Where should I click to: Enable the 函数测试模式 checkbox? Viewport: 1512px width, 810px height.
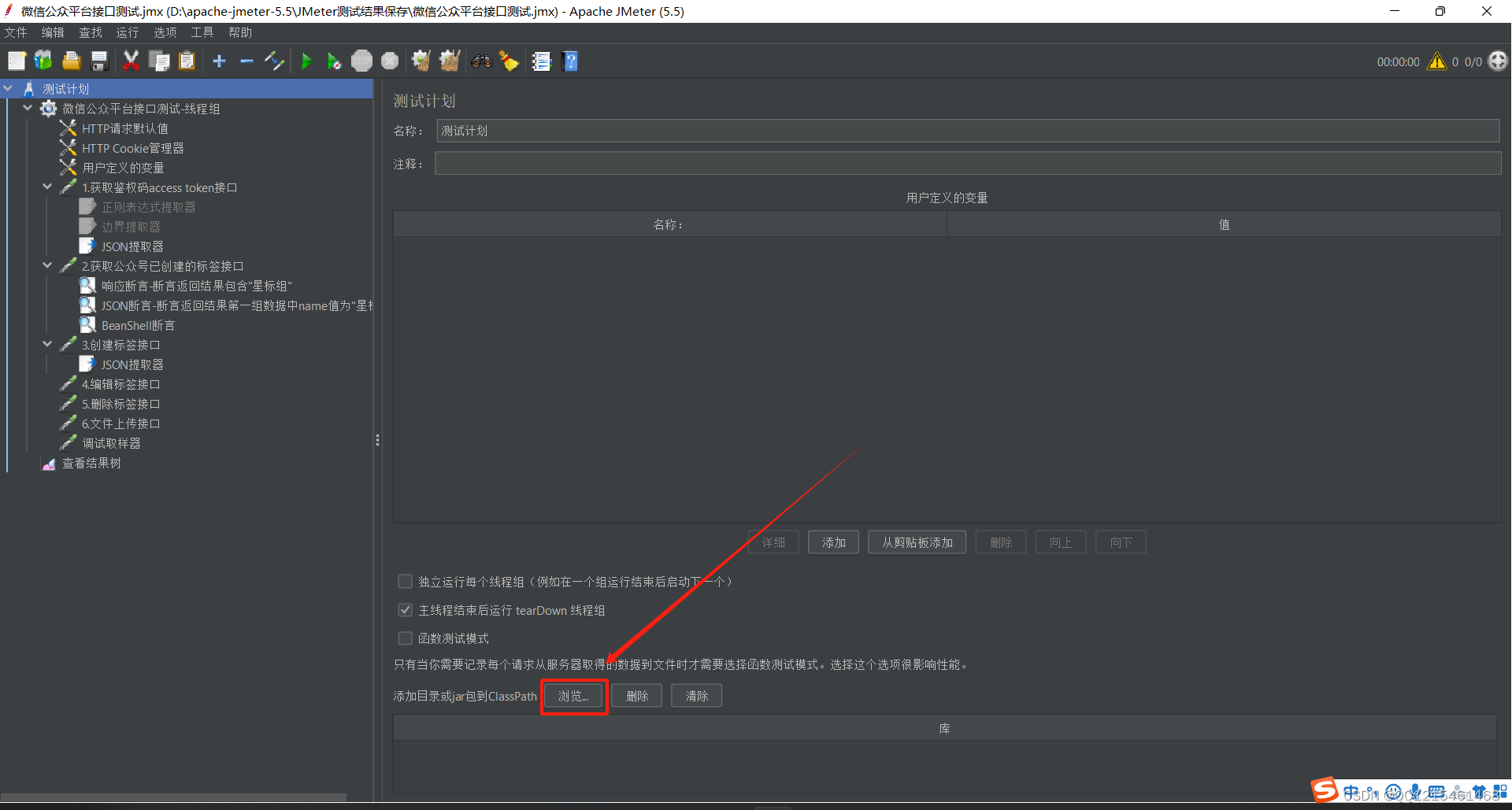[406, 638]
